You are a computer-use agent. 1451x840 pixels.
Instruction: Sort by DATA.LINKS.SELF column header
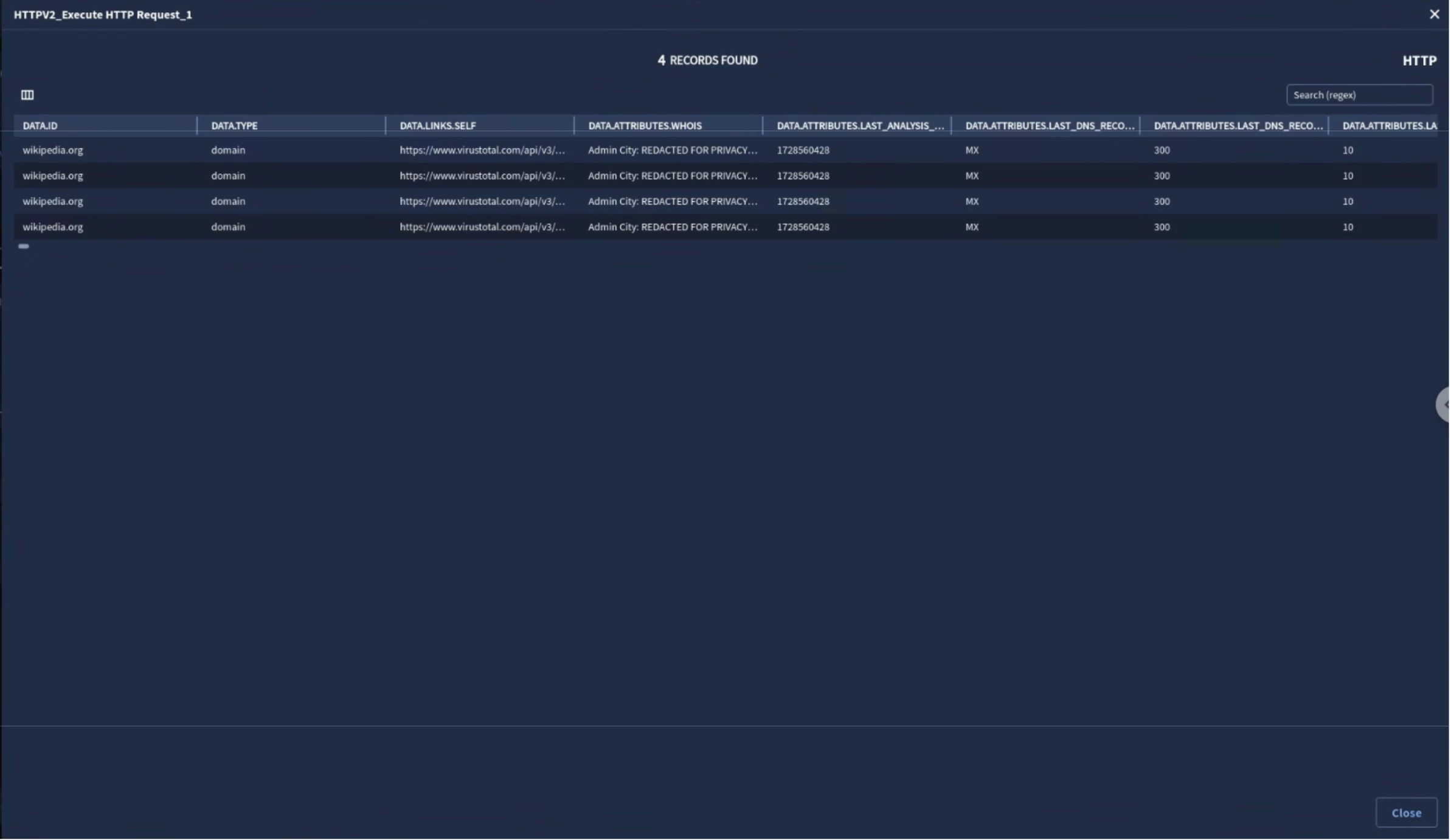tap(438, 126)
